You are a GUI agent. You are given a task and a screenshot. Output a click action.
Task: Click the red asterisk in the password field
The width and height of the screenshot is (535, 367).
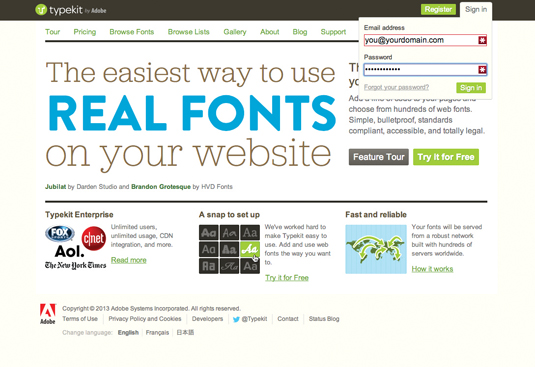coord(482,70)
